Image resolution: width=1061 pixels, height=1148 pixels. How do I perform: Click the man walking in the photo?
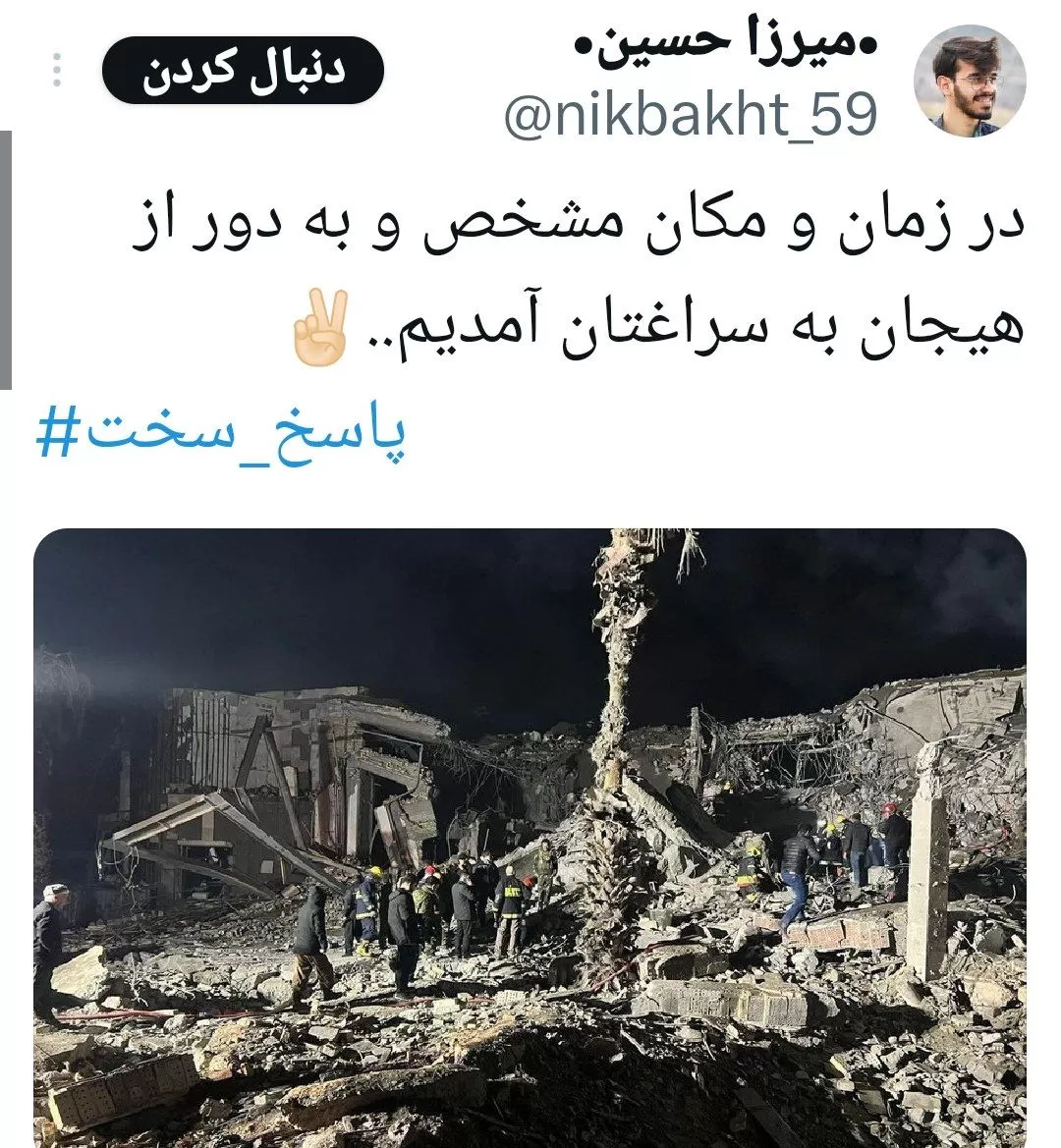pos(310,946)
